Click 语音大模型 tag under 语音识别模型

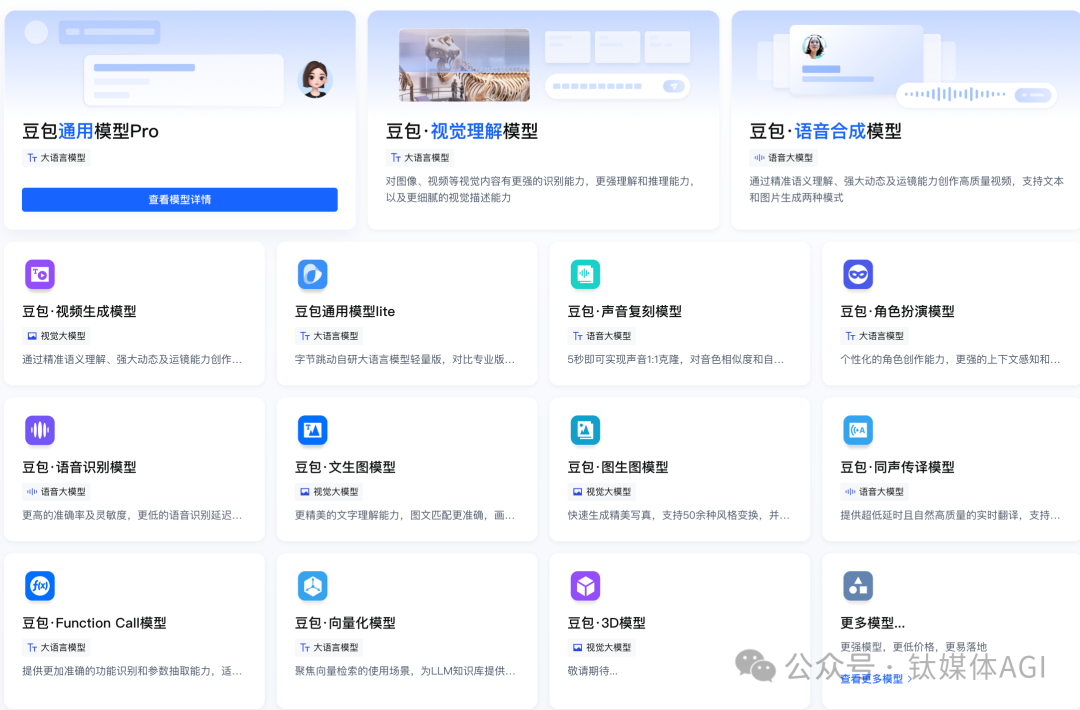tap(56, 492)
